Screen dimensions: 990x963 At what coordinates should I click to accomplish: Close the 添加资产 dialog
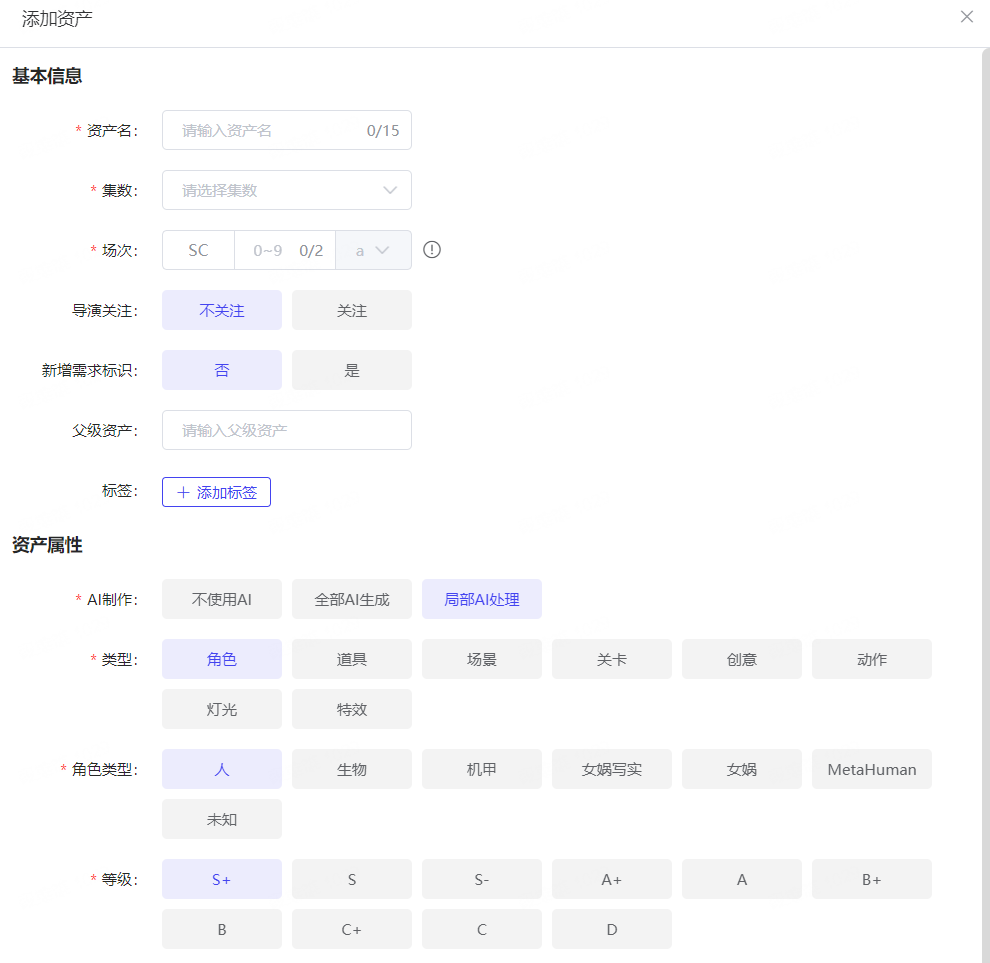(966, 17)
